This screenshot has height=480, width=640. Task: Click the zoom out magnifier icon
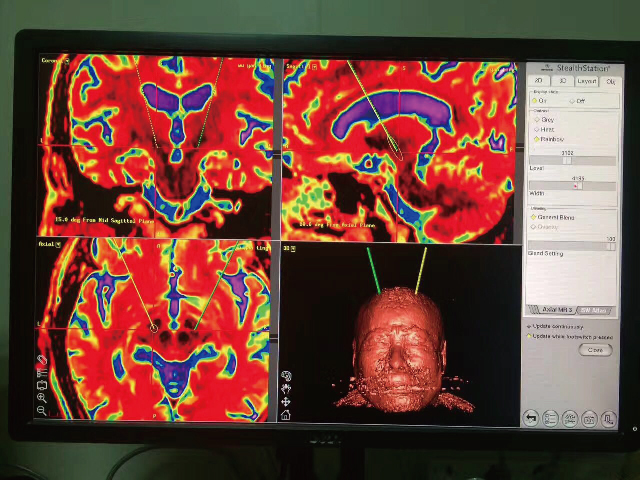(42, 410)
